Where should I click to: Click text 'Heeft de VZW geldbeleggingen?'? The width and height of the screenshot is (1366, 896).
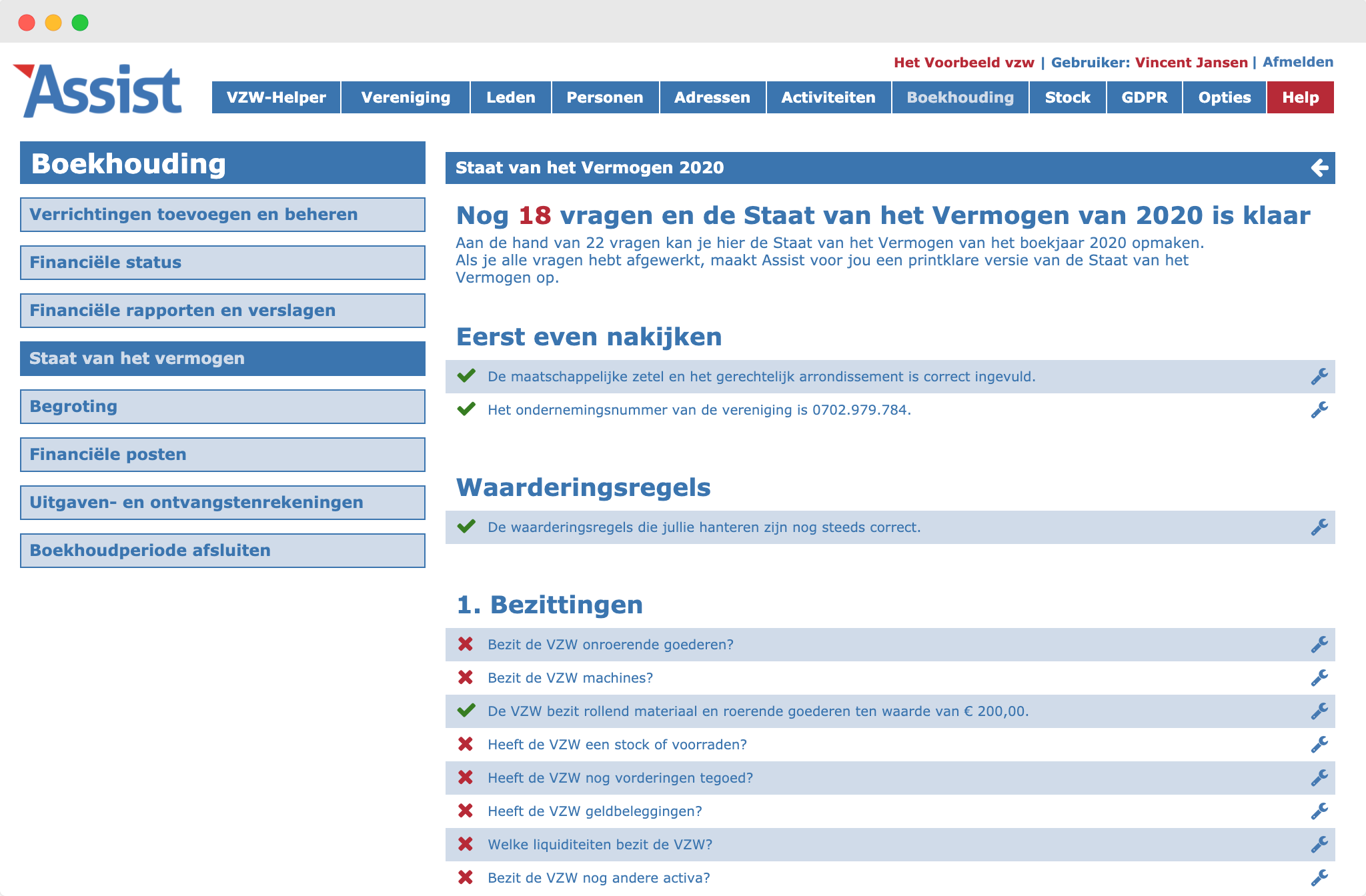click(x=595, y=811)
